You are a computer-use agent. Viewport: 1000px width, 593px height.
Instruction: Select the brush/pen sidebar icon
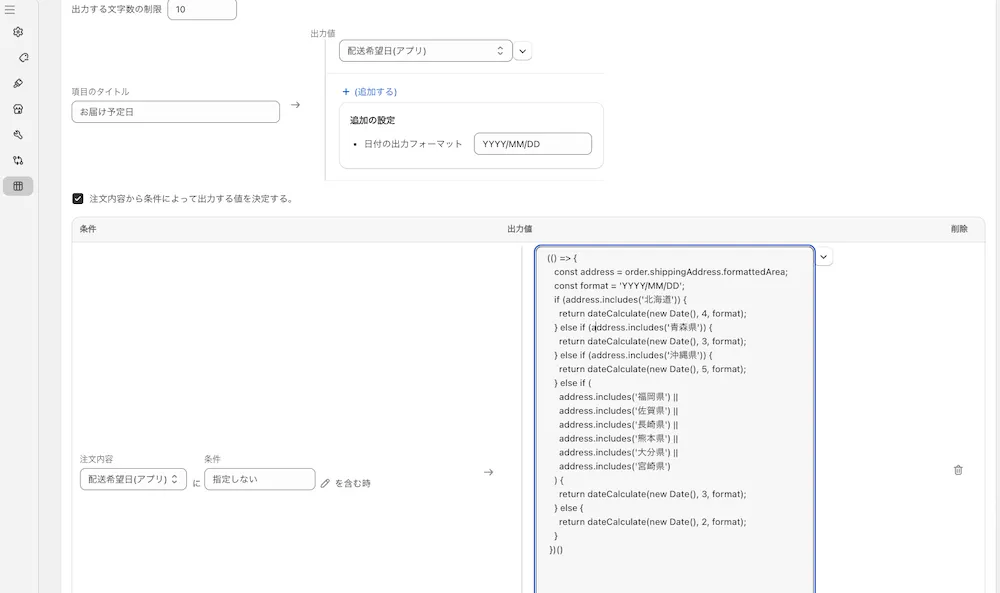18,83
